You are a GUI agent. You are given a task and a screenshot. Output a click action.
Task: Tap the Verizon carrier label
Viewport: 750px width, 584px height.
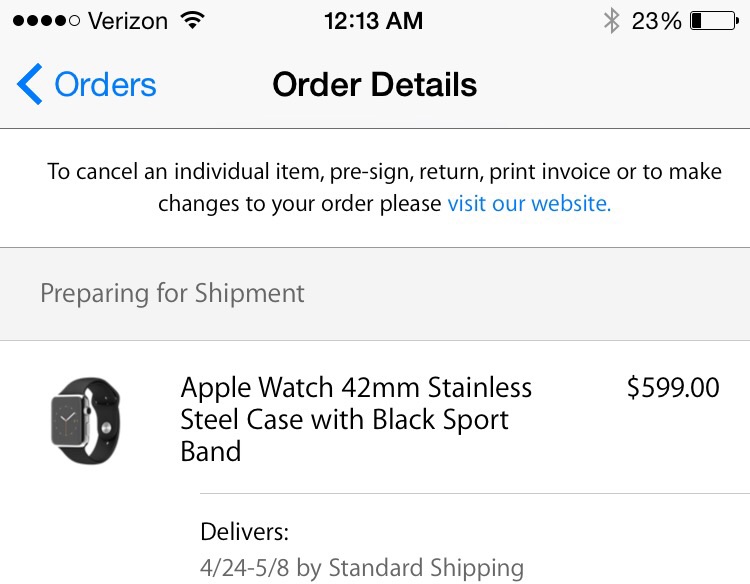pos(128,21)
